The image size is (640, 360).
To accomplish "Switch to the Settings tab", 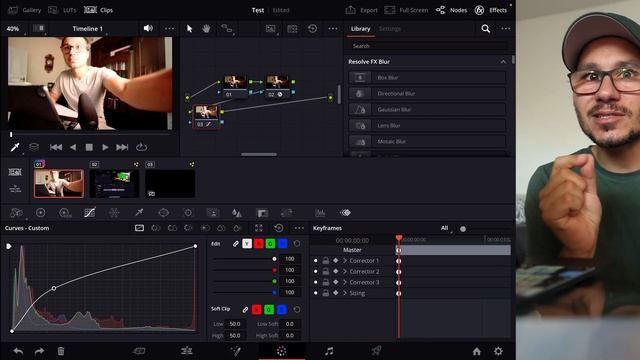I will coord(390,29).
